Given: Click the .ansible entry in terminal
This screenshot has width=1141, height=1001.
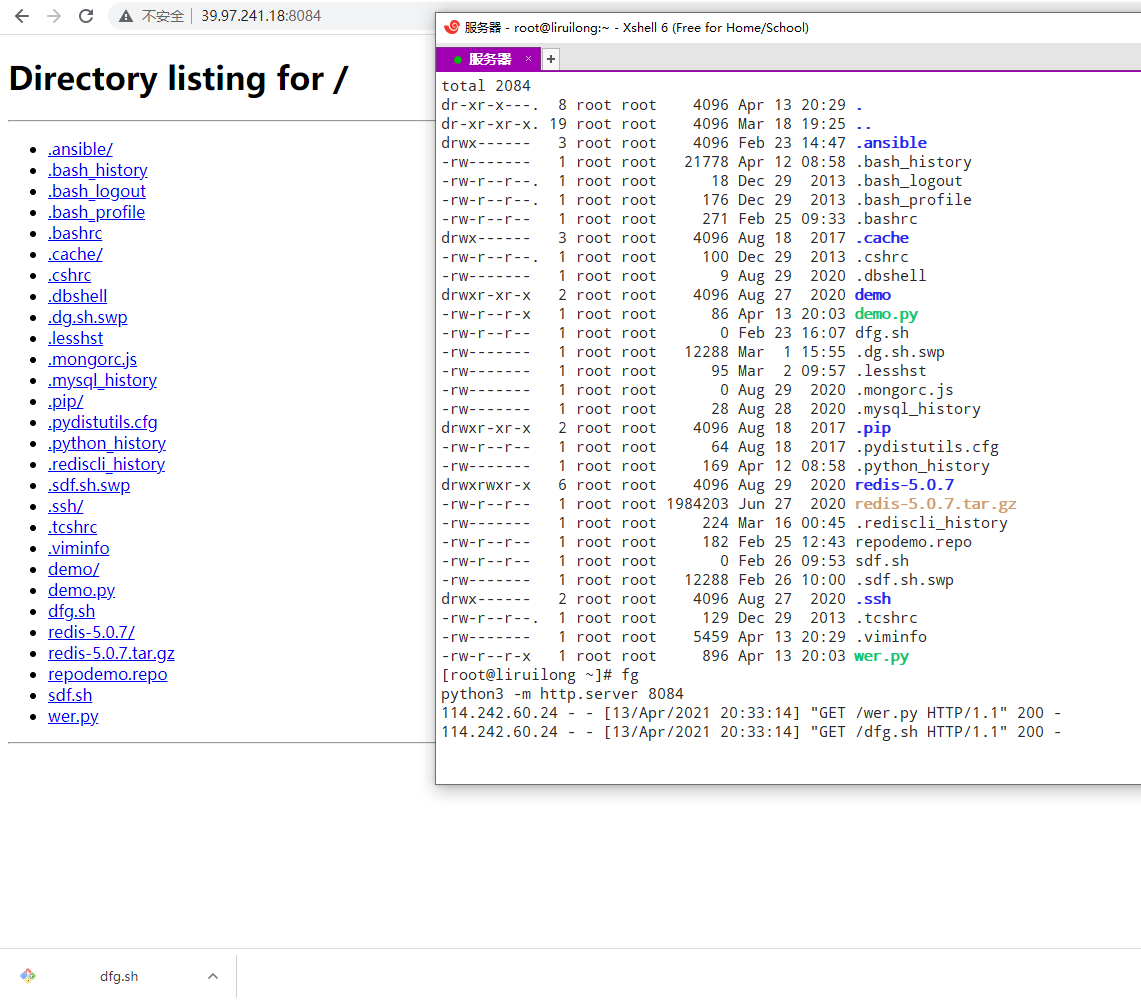Looking at the screenshot, I should pos(891,143).
